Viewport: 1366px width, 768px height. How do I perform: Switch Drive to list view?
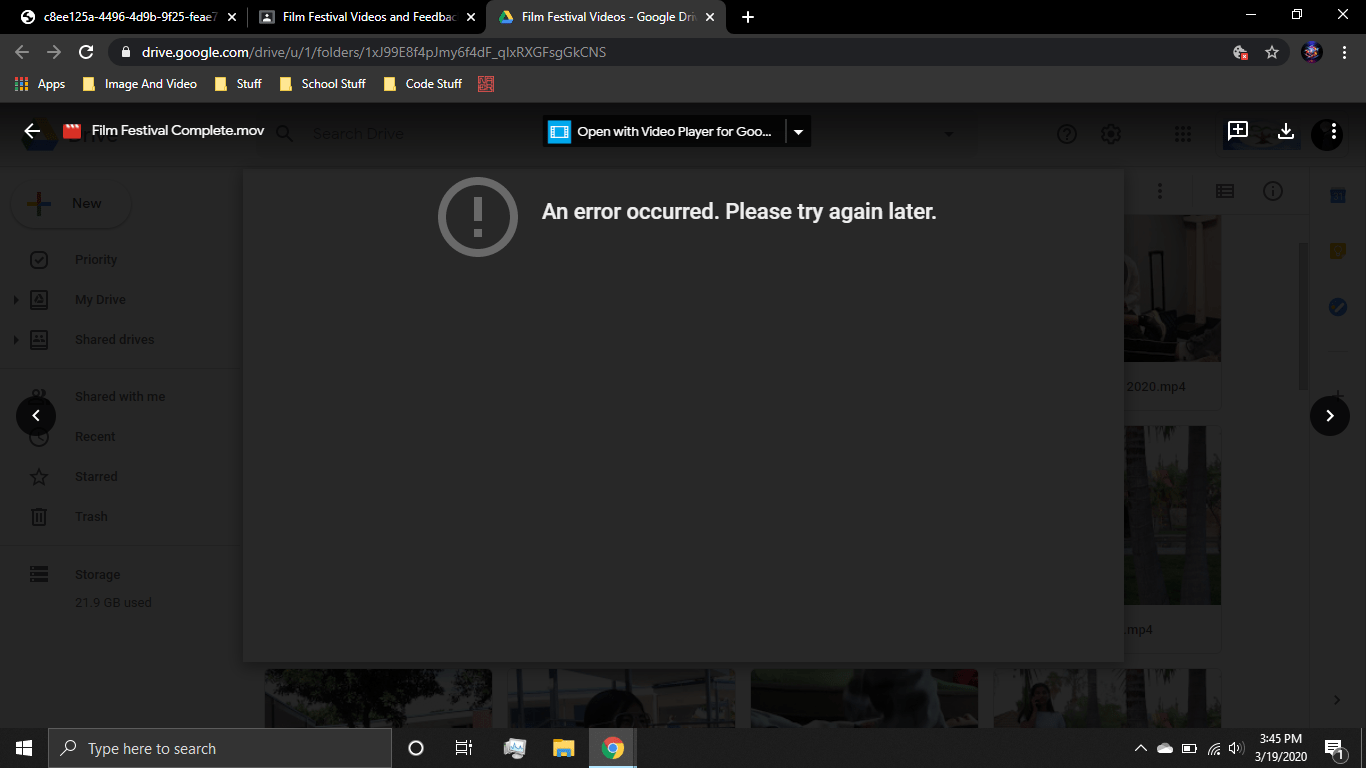[1224, 191]
